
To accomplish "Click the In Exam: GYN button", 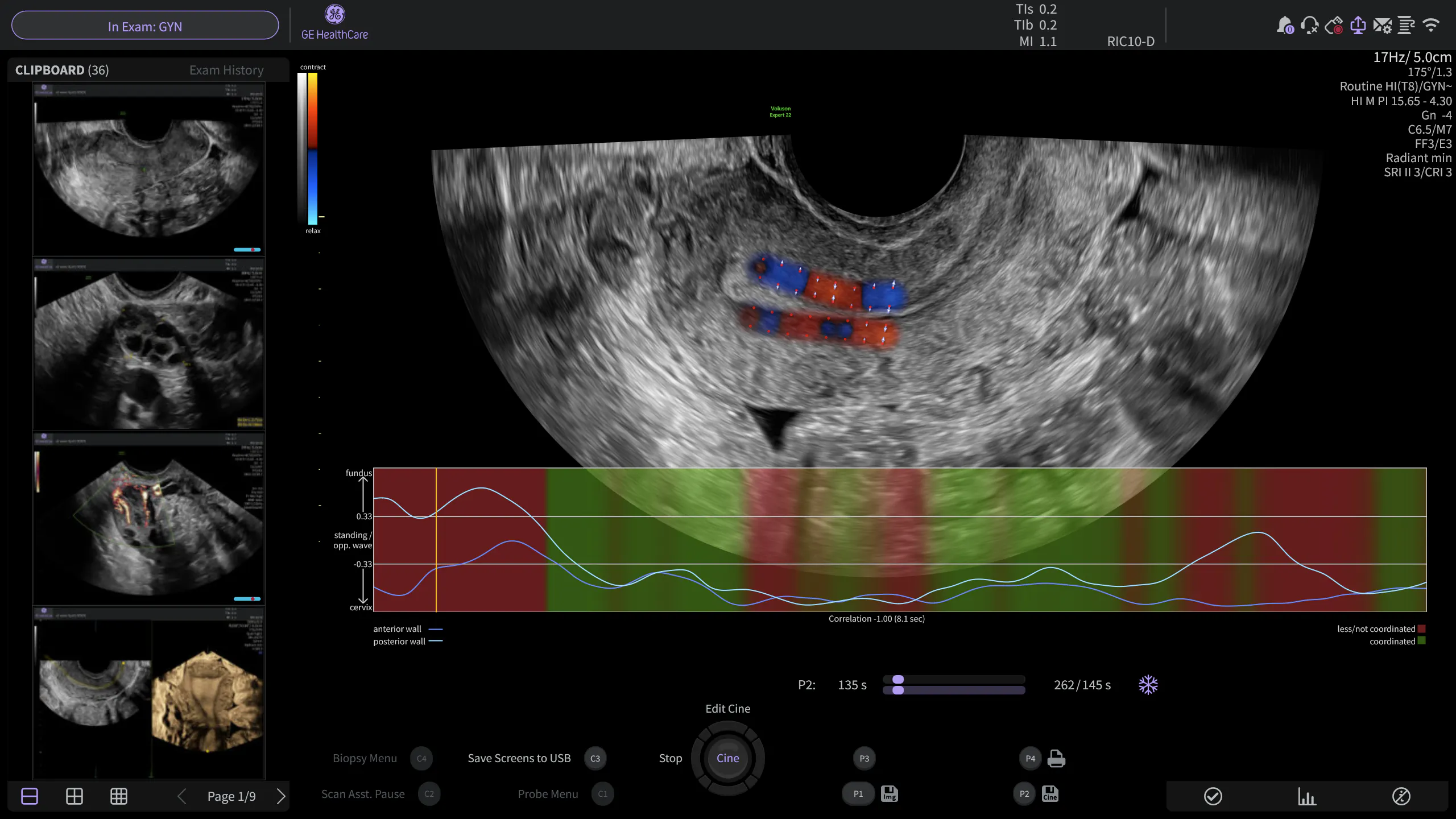I will [145, 26].
